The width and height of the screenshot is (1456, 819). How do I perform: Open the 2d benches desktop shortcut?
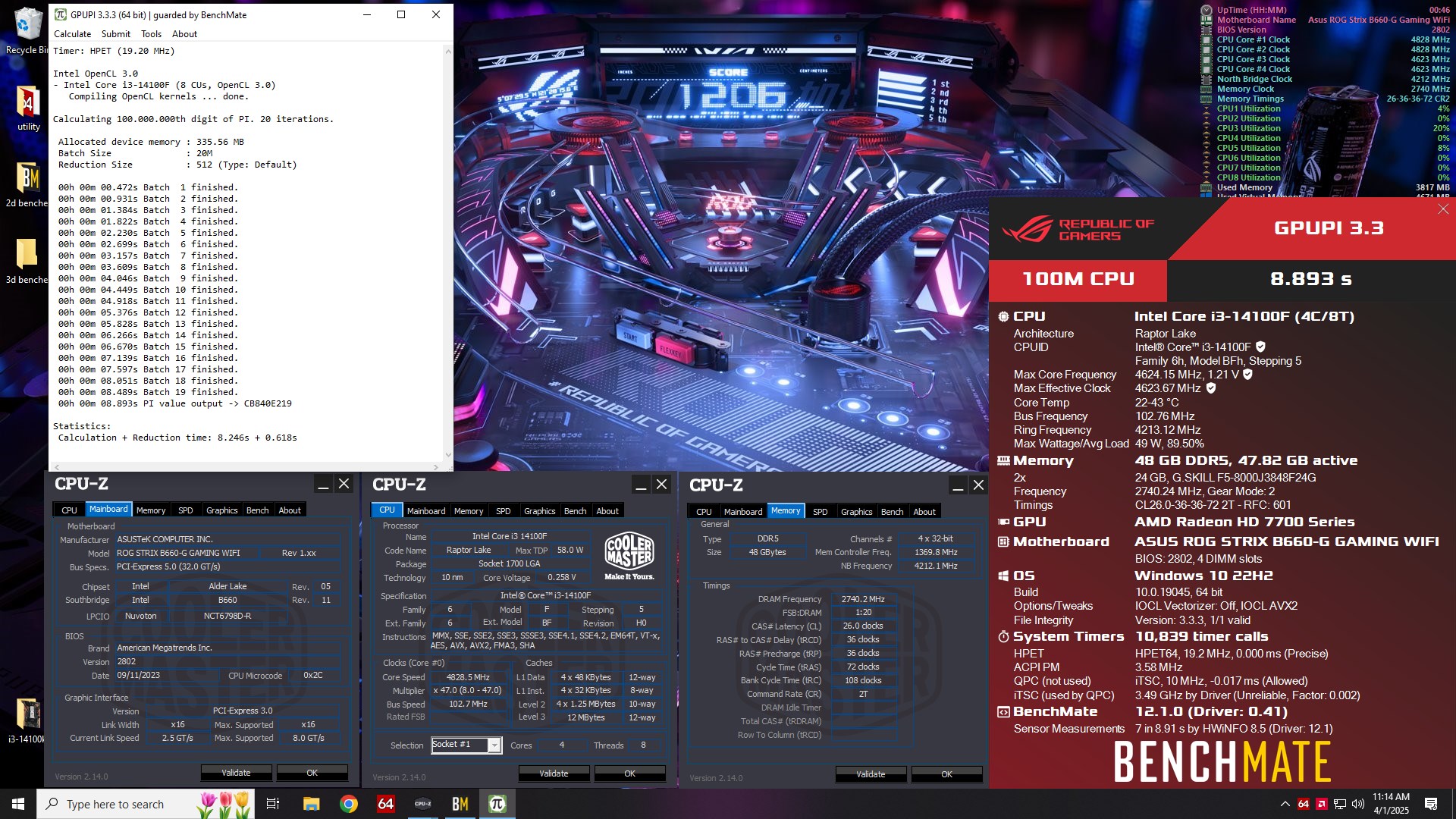pos(27,184)
